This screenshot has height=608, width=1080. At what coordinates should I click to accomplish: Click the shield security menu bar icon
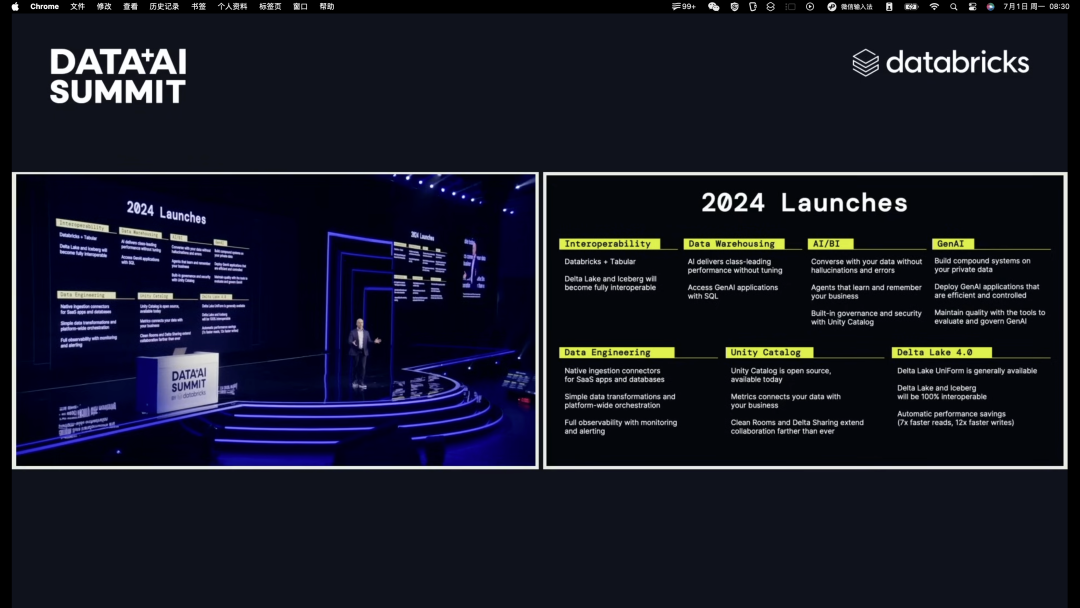pos(735,6)
